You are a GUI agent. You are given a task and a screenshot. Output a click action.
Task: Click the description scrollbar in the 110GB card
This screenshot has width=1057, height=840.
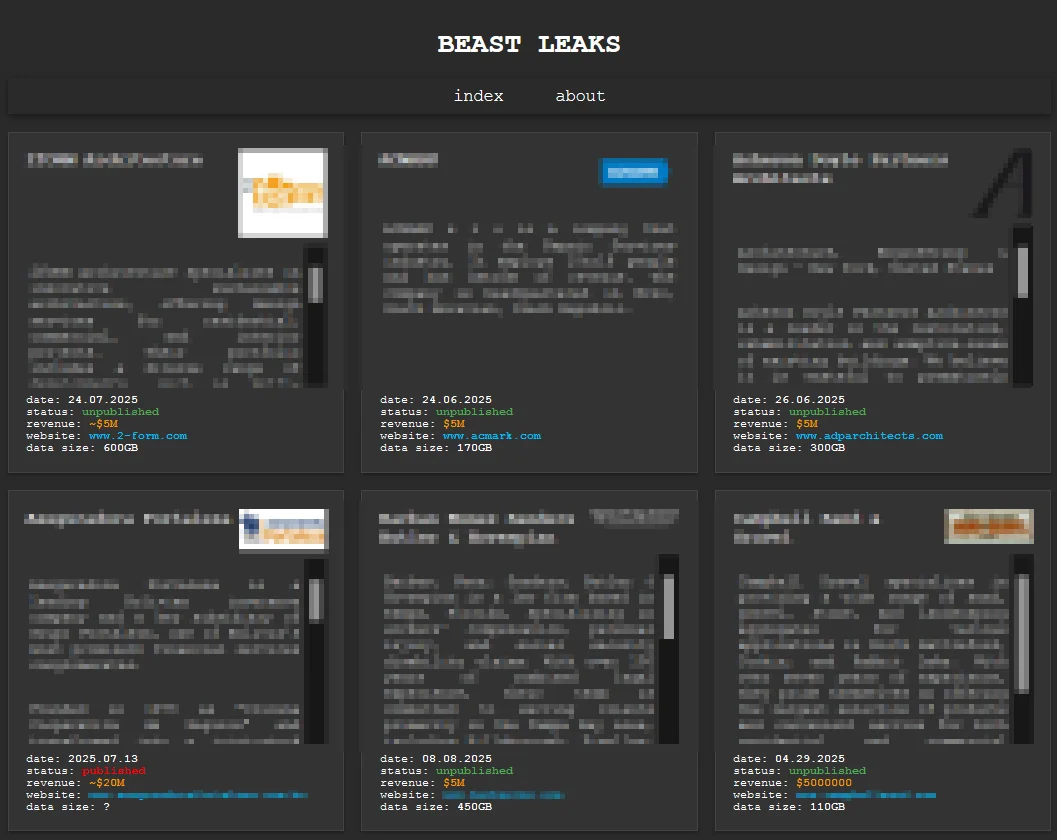click(x=1023, y=649)
